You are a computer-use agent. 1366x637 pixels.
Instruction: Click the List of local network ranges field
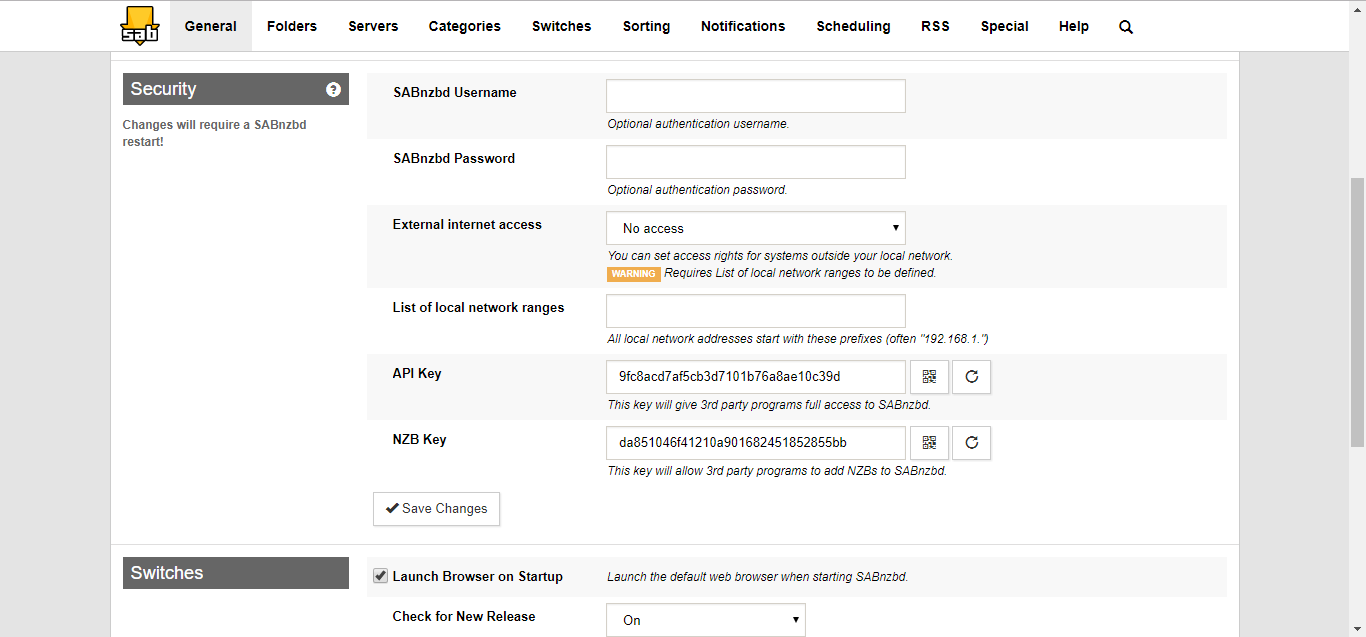[x=756, y=311]
